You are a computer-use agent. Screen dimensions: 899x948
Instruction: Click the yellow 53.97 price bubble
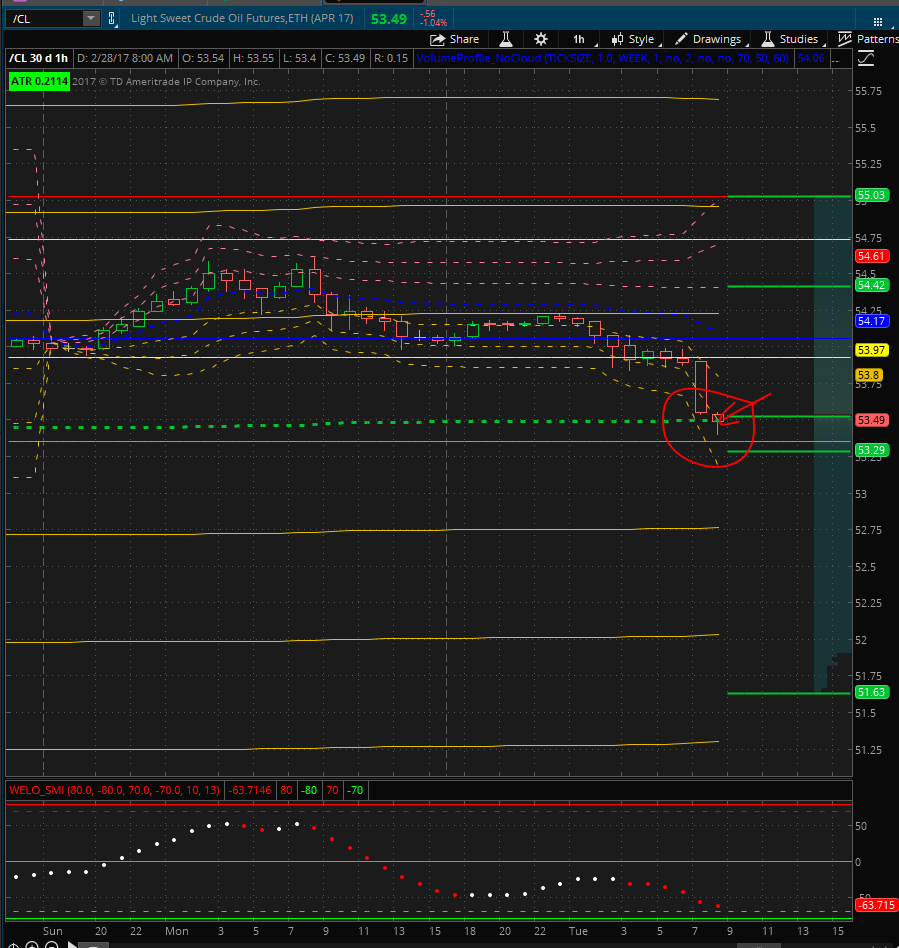coord(871,350)
